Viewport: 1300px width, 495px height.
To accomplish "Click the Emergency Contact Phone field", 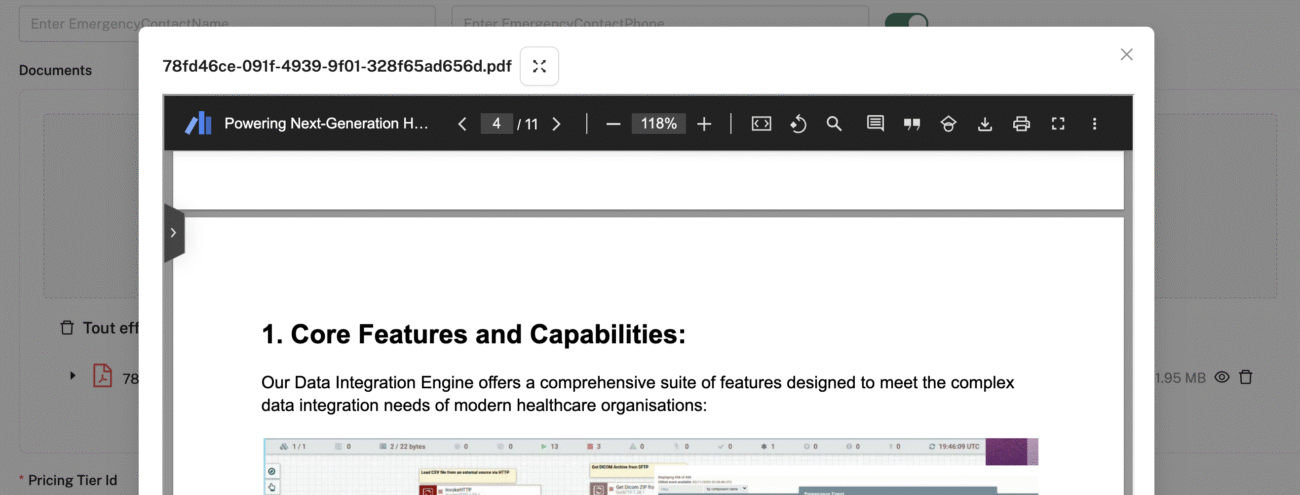I will click(659, 23).
